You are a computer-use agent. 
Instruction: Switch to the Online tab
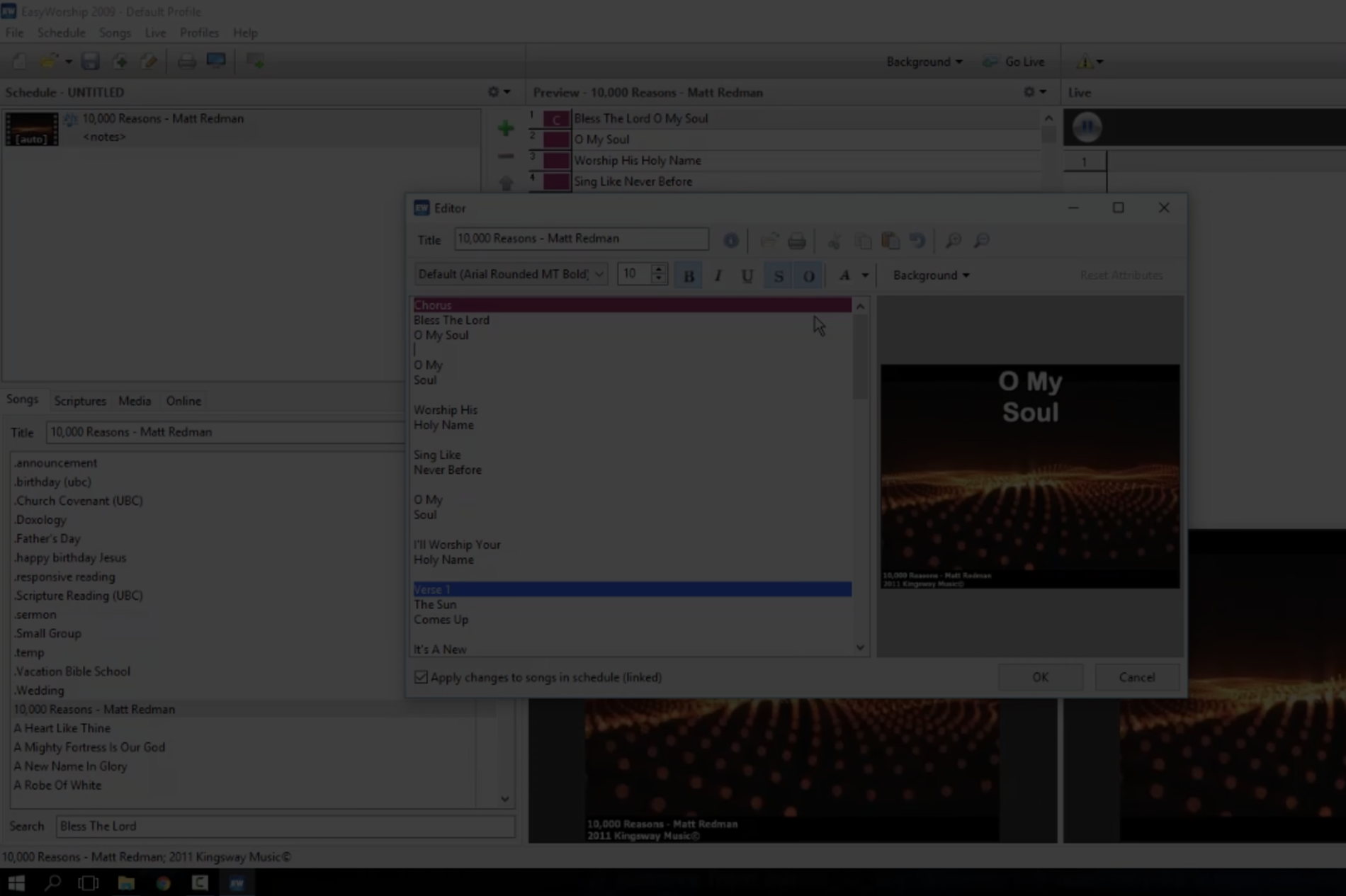coord(183,400)
